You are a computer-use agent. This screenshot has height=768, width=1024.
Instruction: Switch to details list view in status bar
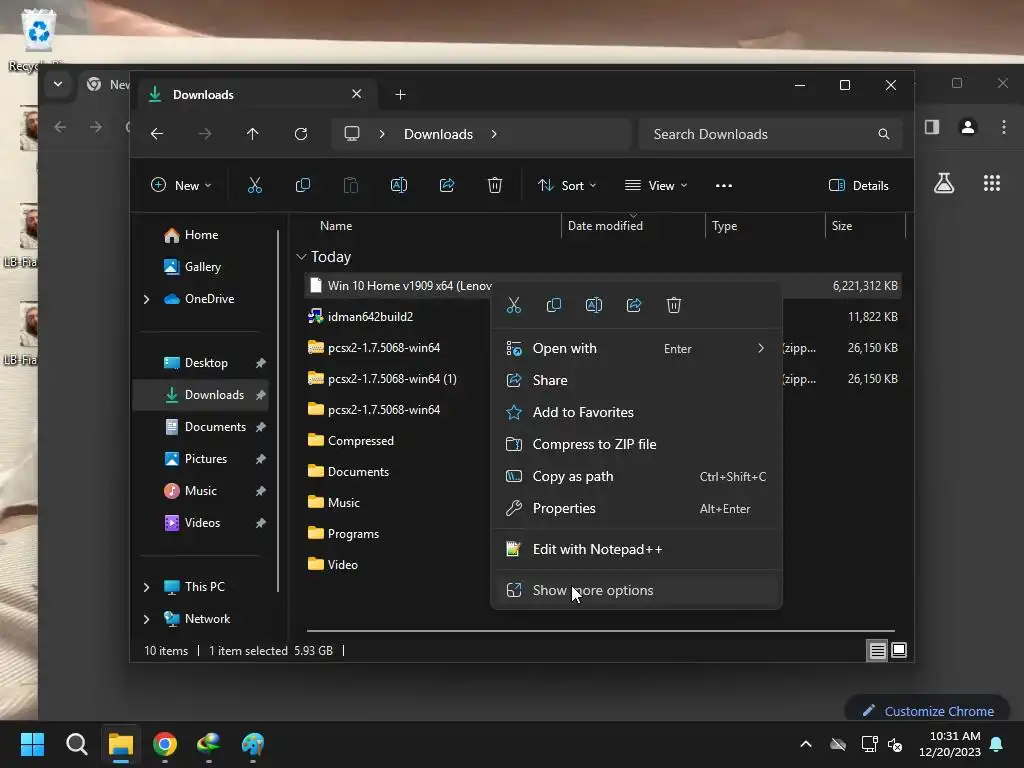pos(877,650)
